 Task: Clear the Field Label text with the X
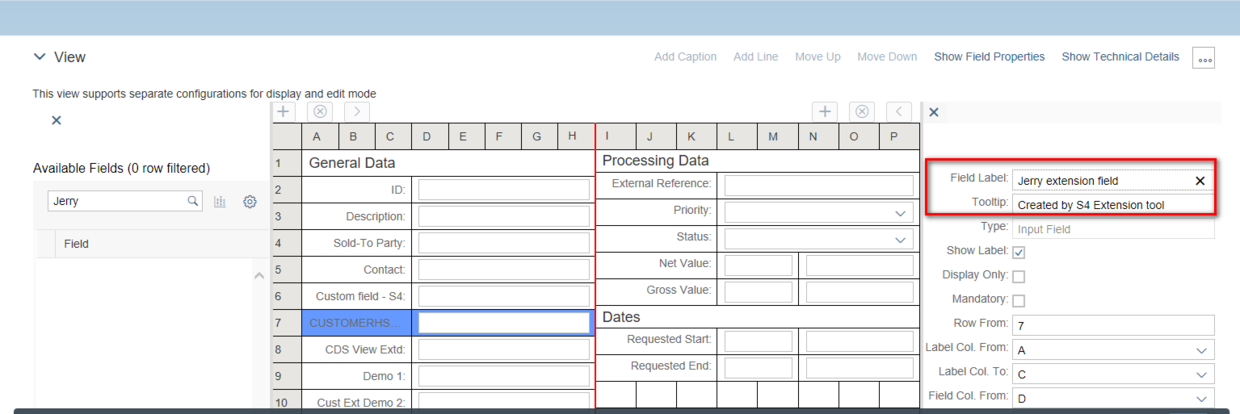click(1200, 181)
